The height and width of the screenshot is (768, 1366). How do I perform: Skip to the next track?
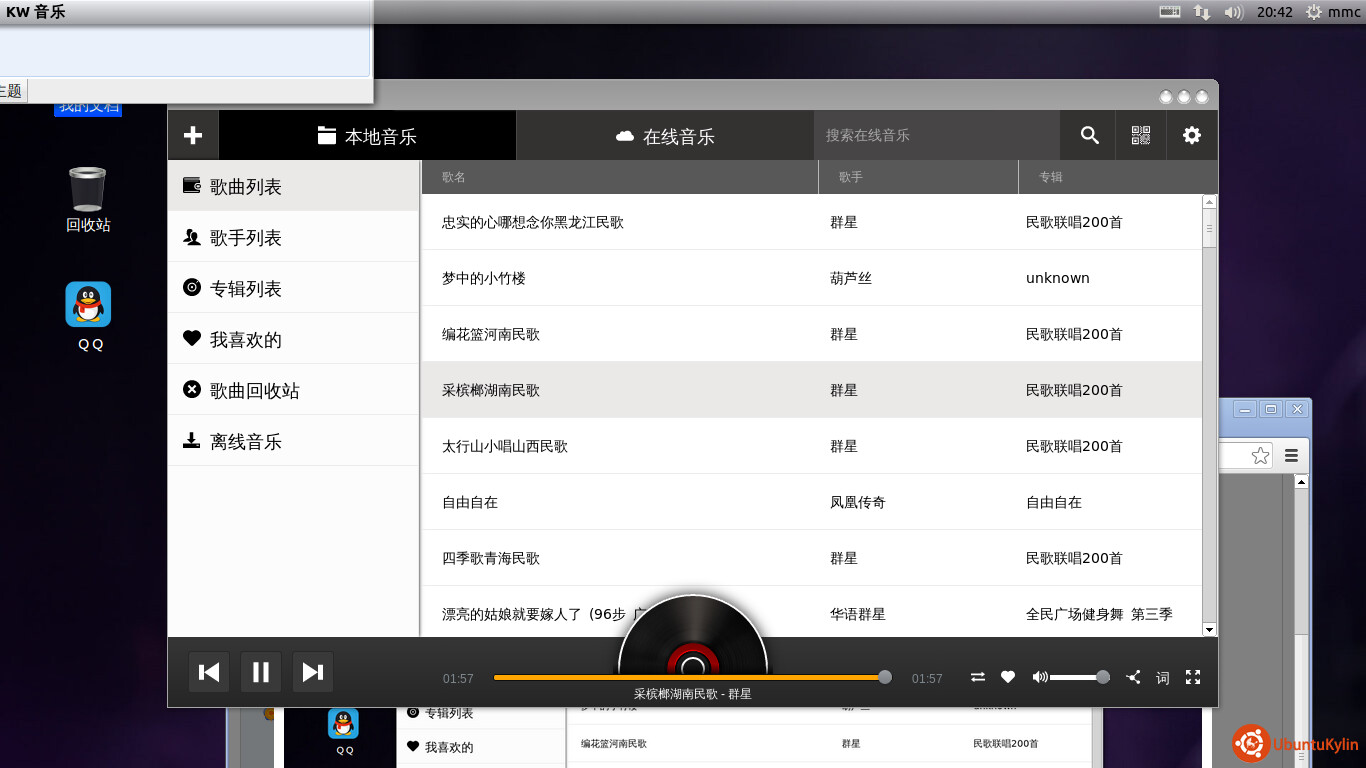tap(313, 672)
